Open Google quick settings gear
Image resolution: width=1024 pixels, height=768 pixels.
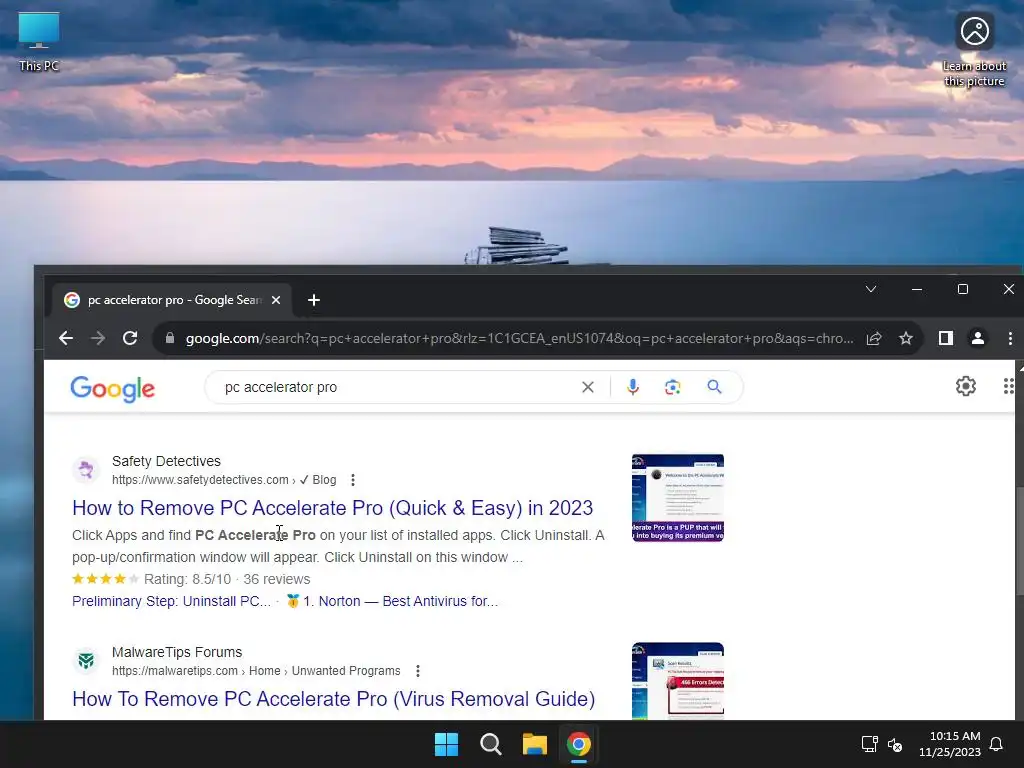click(x=966, y=387)
